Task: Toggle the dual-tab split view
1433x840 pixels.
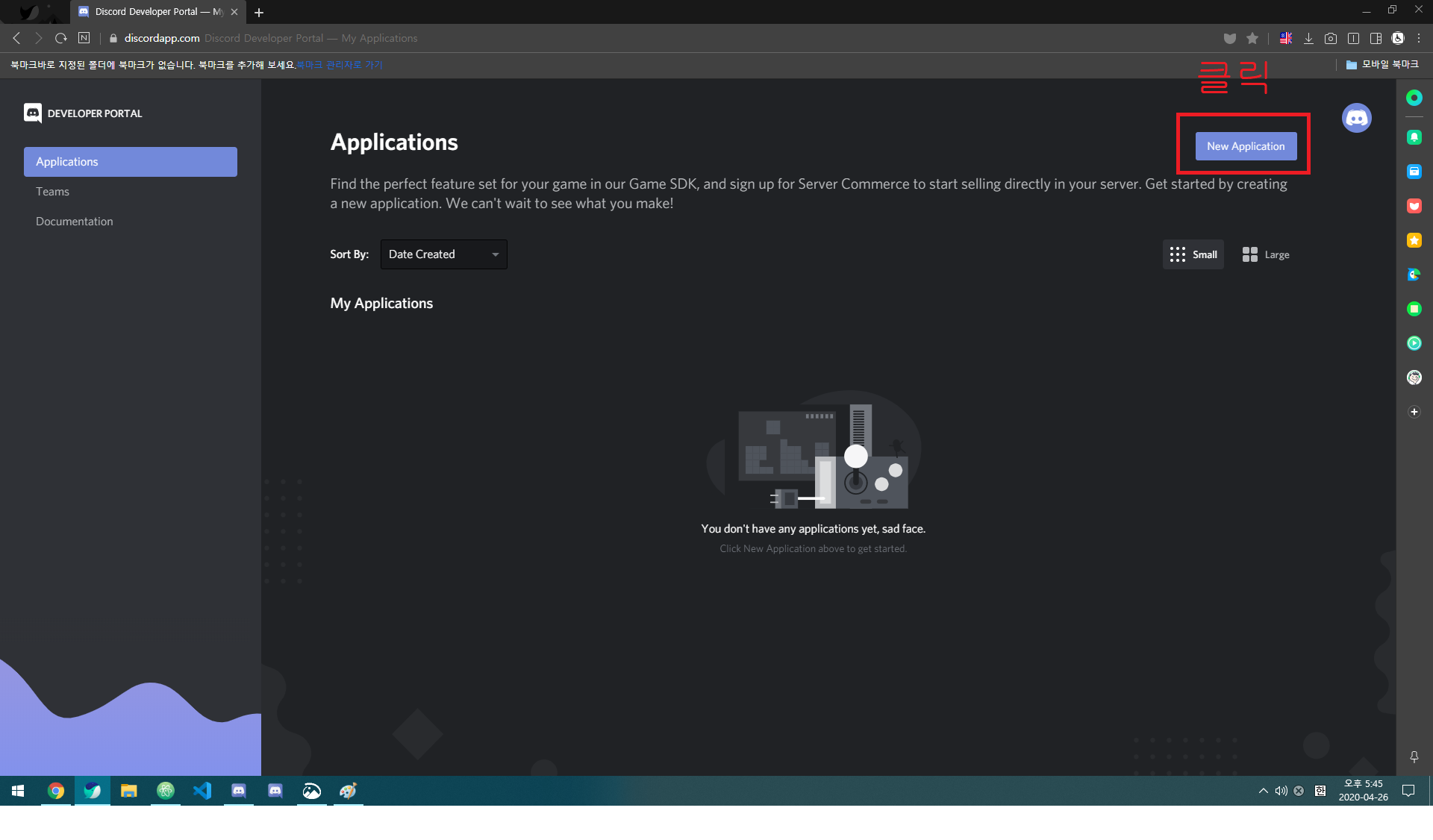Action: [x=1353, y=38]
